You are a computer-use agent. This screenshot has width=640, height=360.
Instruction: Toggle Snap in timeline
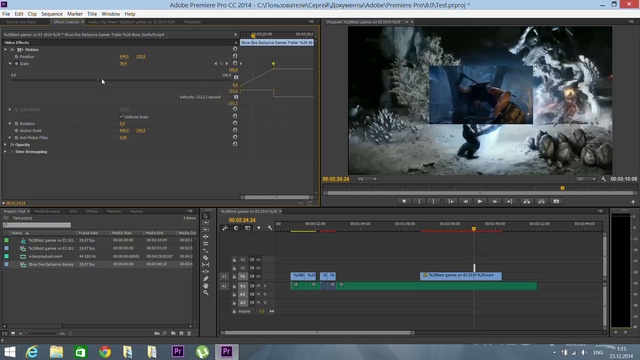[236, 228]
